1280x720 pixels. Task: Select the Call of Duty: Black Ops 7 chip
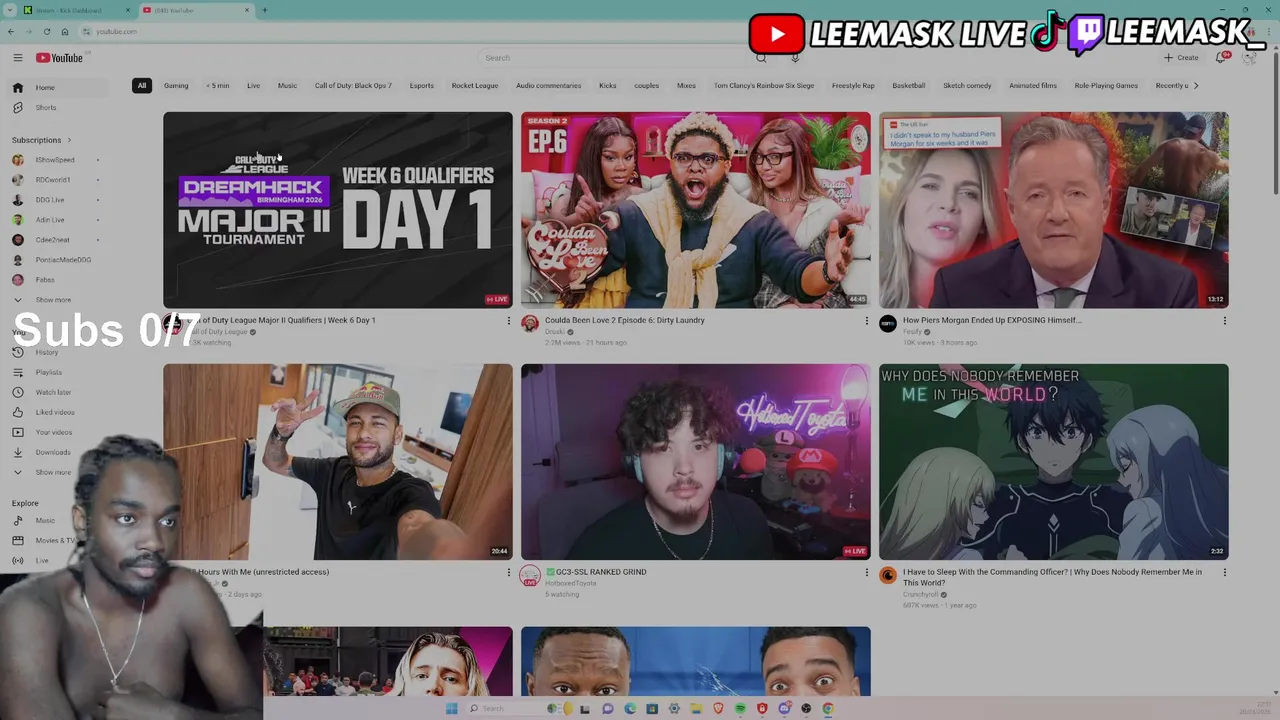(x=353, y=86)
